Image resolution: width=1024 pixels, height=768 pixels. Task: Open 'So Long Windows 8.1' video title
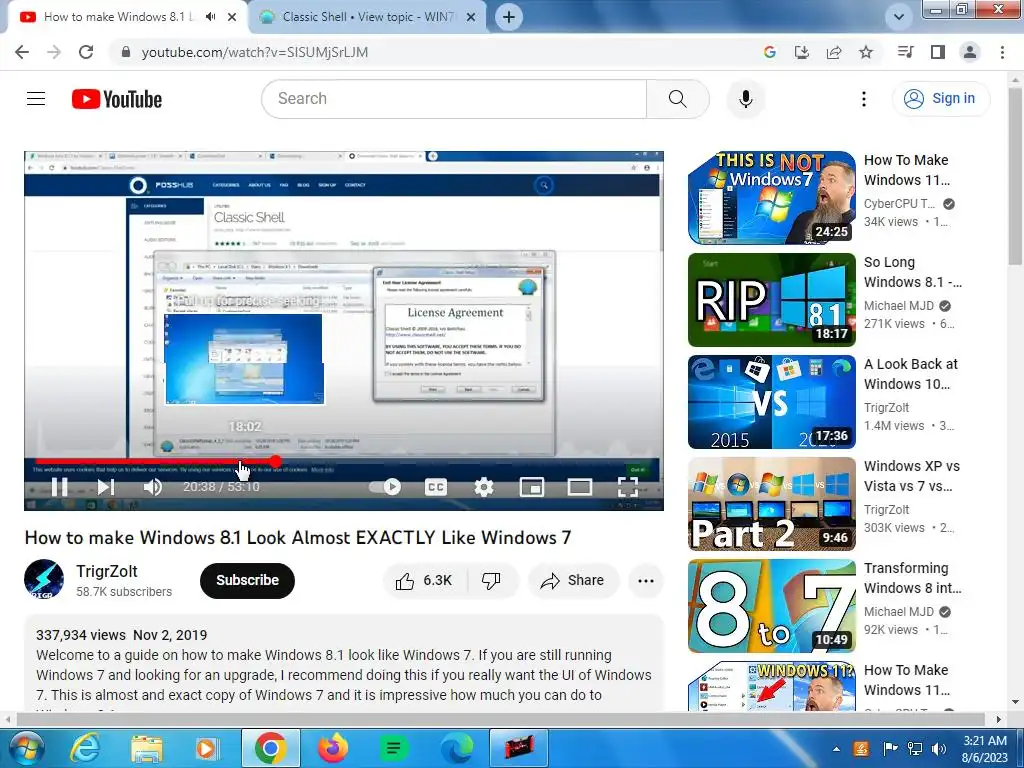912,272
